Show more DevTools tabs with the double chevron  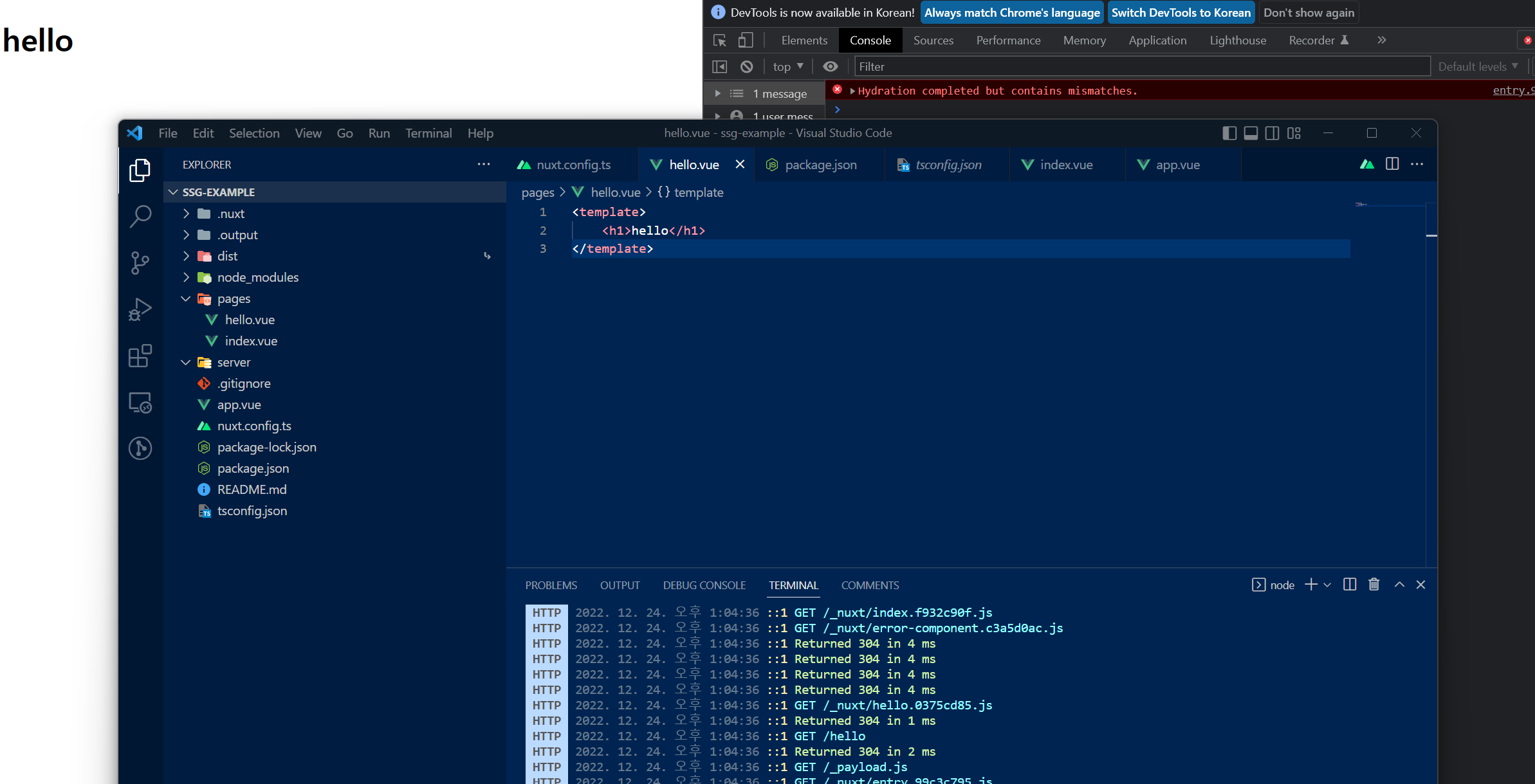[1381, 41]
